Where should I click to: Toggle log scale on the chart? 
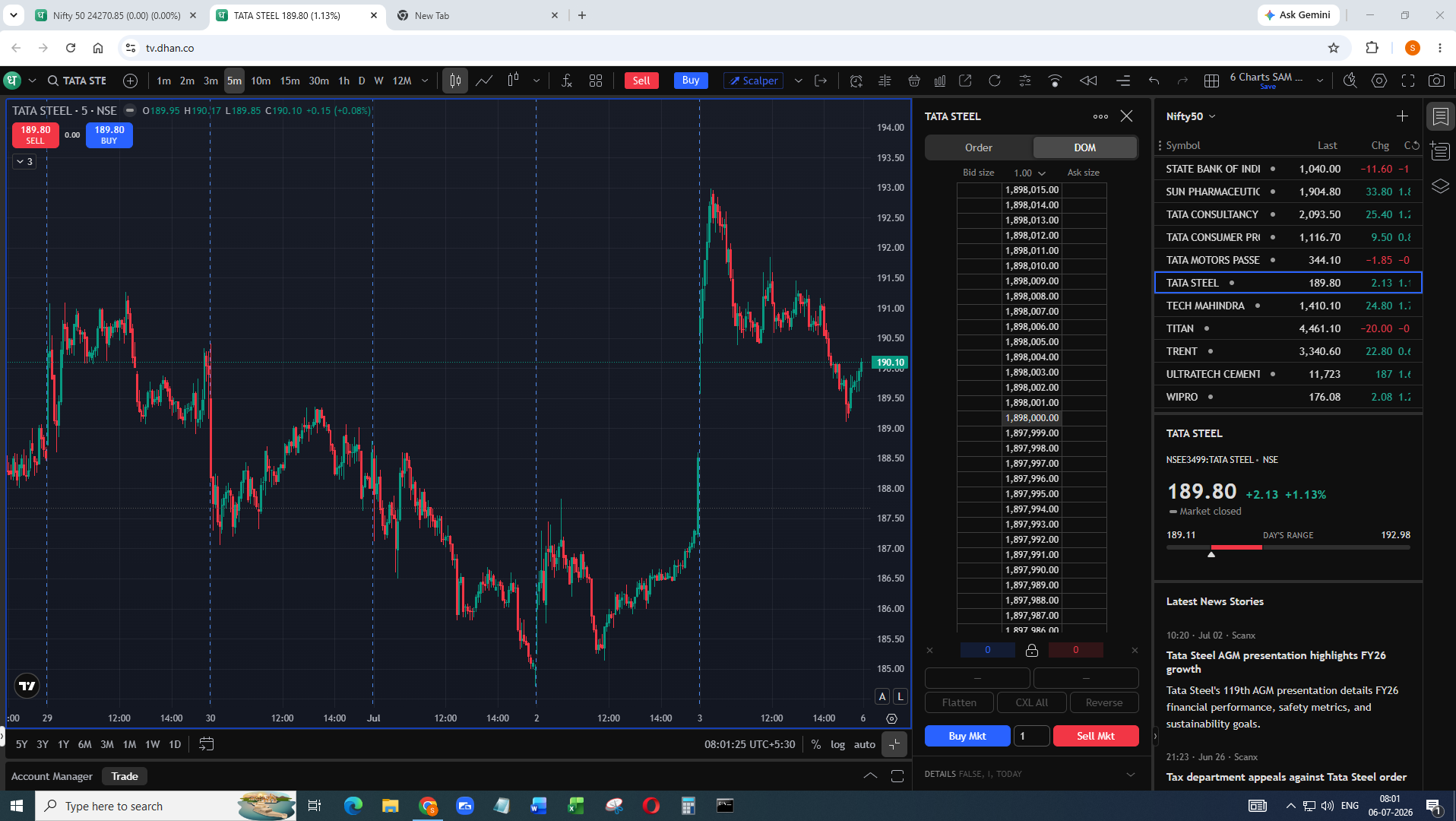[837, 744]
